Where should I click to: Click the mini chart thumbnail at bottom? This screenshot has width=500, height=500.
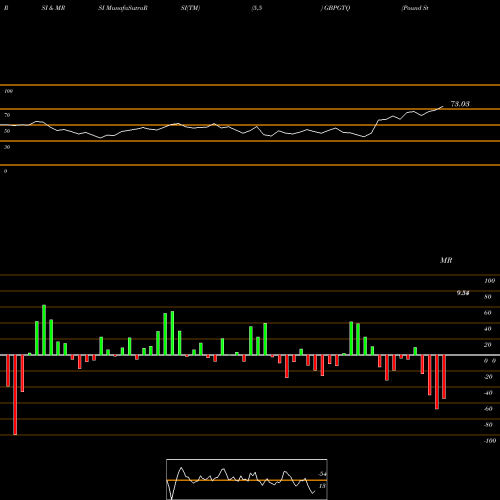pyautogui.click(x=247, y=479)
